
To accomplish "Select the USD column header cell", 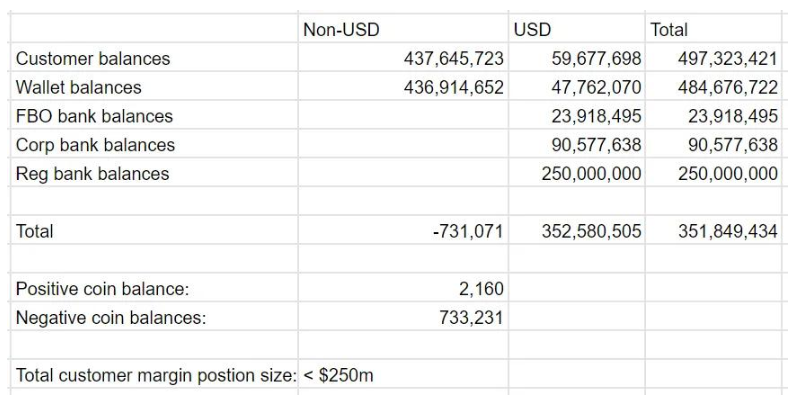I will (577, 29).
